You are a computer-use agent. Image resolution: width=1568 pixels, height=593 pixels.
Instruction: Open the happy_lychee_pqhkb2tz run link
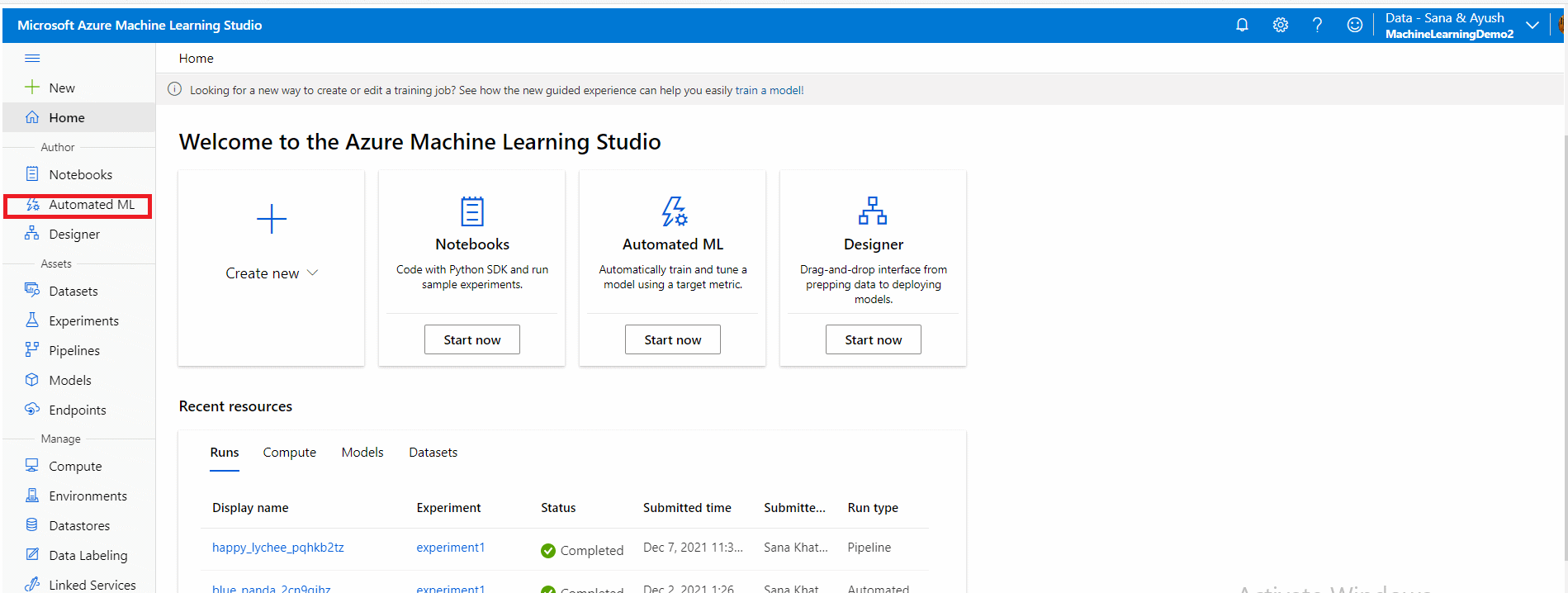278,548
